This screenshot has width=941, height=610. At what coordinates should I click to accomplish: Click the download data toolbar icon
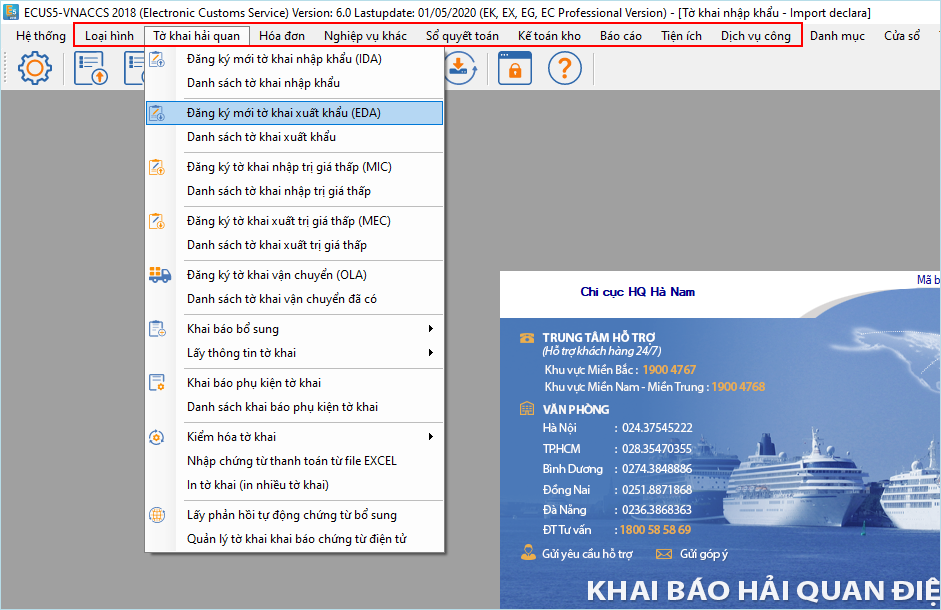[461, 68]
